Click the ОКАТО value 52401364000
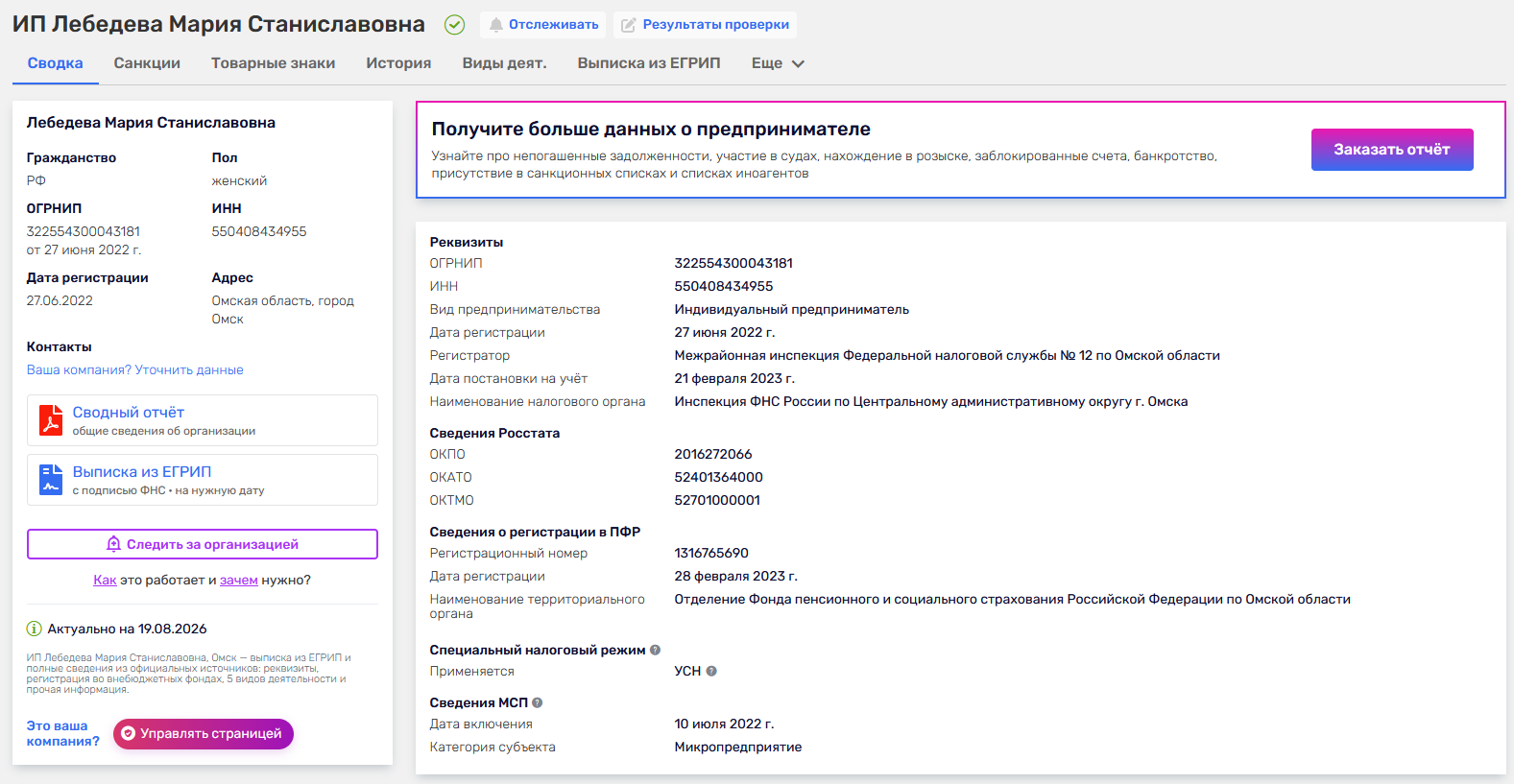The height and width of the screenshot is (784, 1514). [x=719, y=478]
